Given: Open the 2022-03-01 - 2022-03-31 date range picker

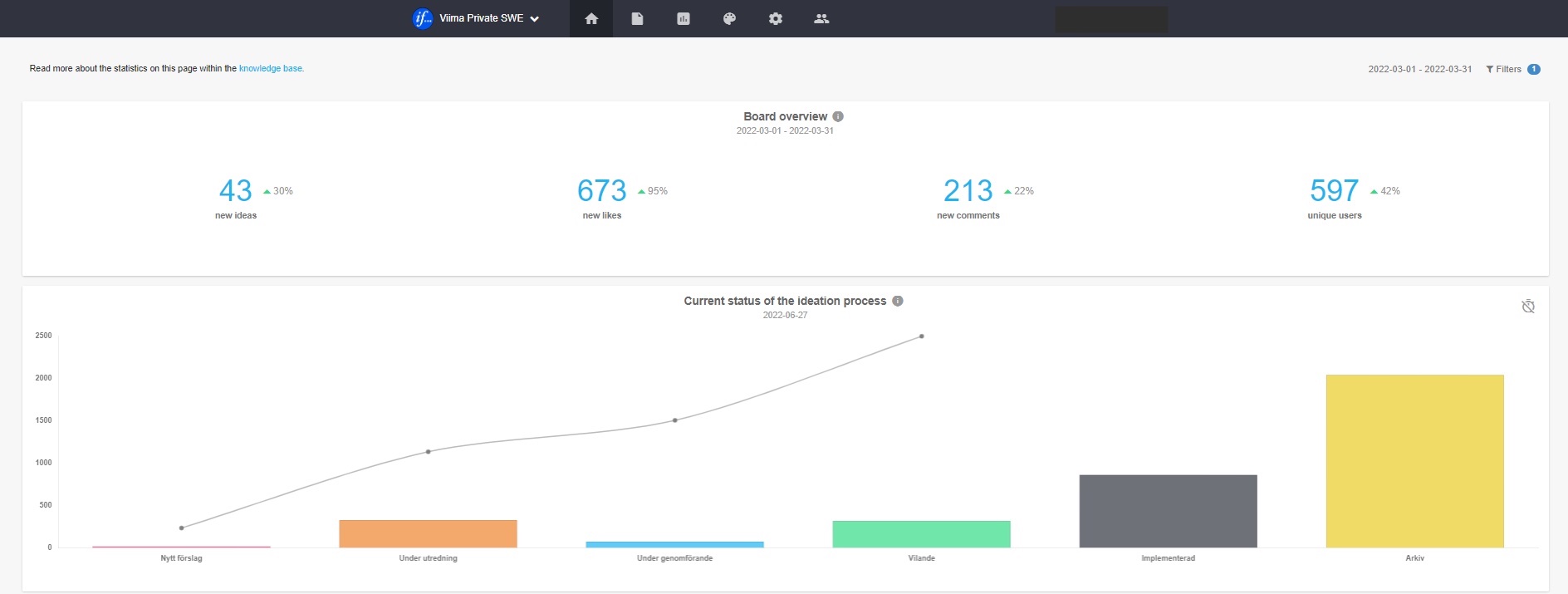Looking at the screenshot, I should point(1419,69).
